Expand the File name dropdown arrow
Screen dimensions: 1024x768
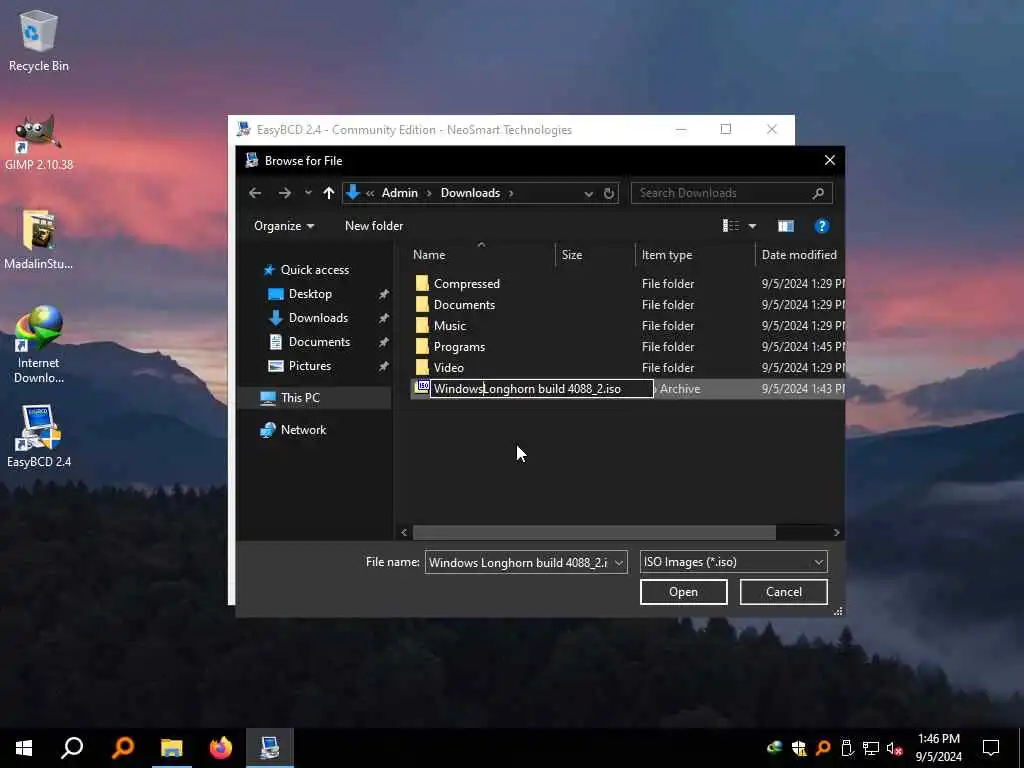(x=618, y=562)
